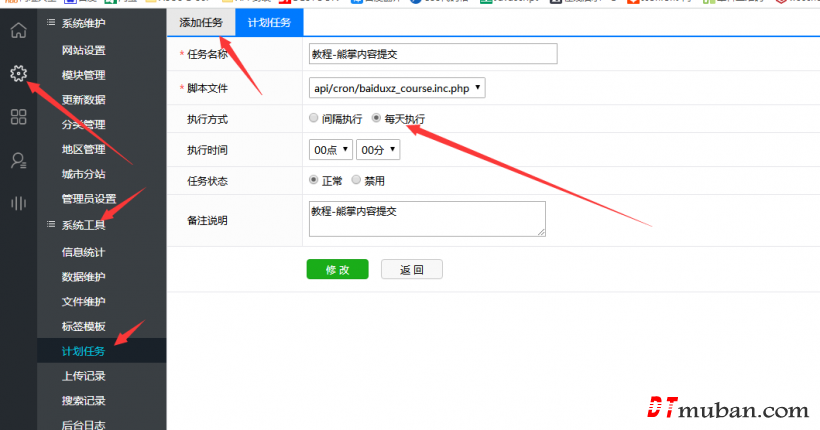
Task: Click the 任务名称 text field
Action: (433, 54)
